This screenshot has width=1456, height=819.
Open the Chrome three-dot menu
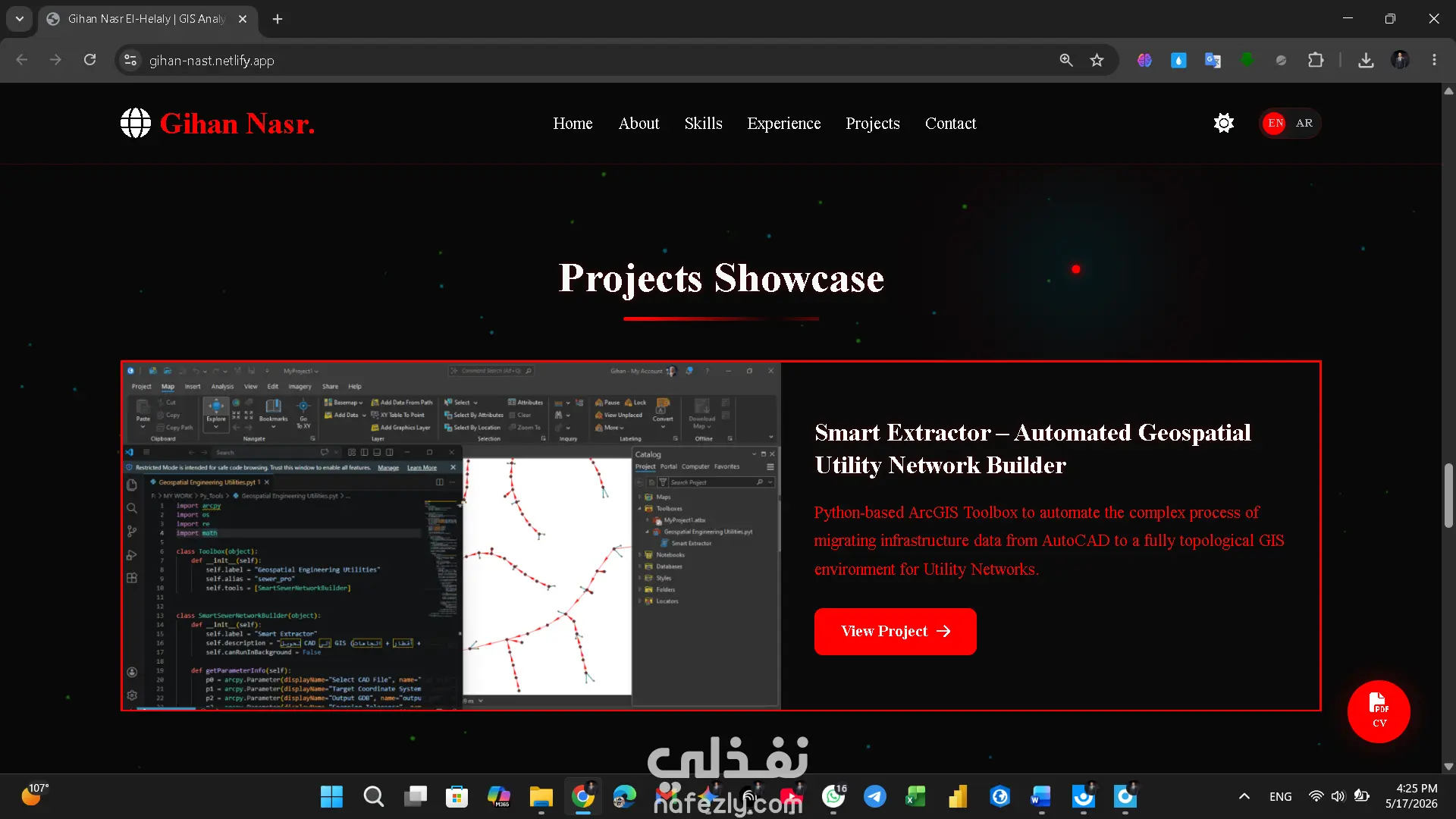coord(1434,60)
